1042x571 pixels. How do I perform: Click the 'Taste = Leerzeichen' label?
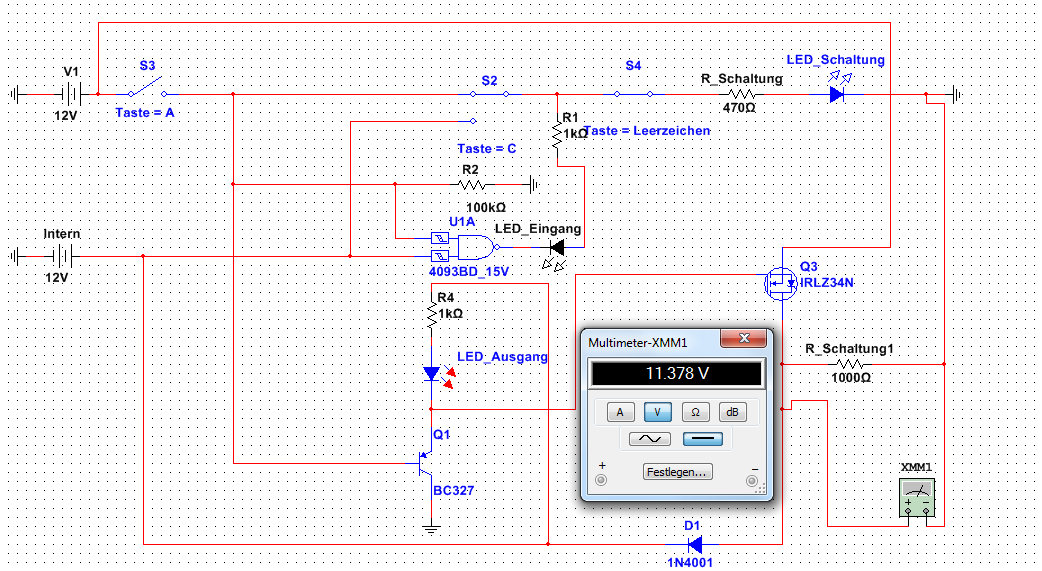[x=647, y=131]
